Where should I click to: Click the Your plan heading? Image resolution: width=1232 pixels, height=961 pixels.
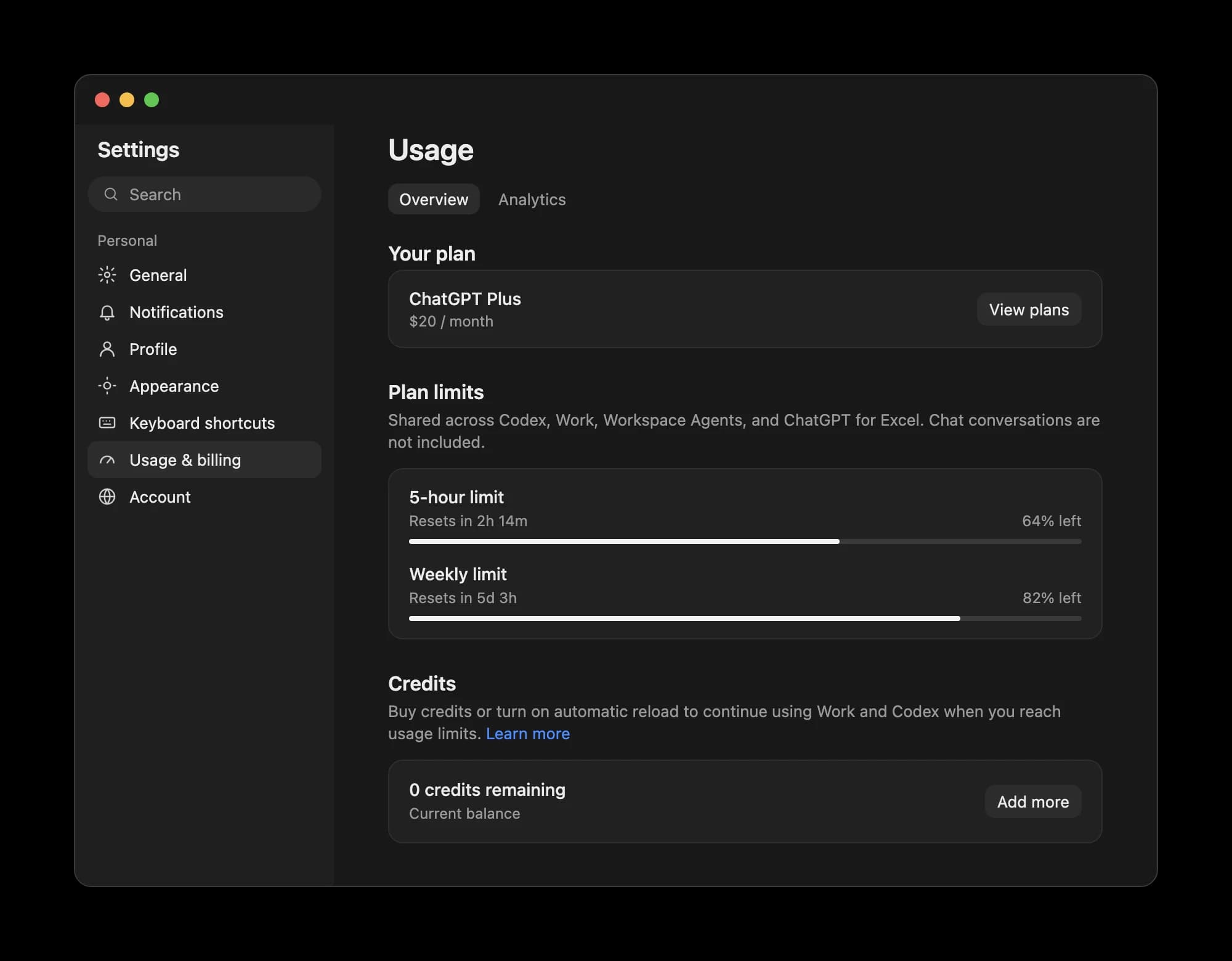(432, 254)
